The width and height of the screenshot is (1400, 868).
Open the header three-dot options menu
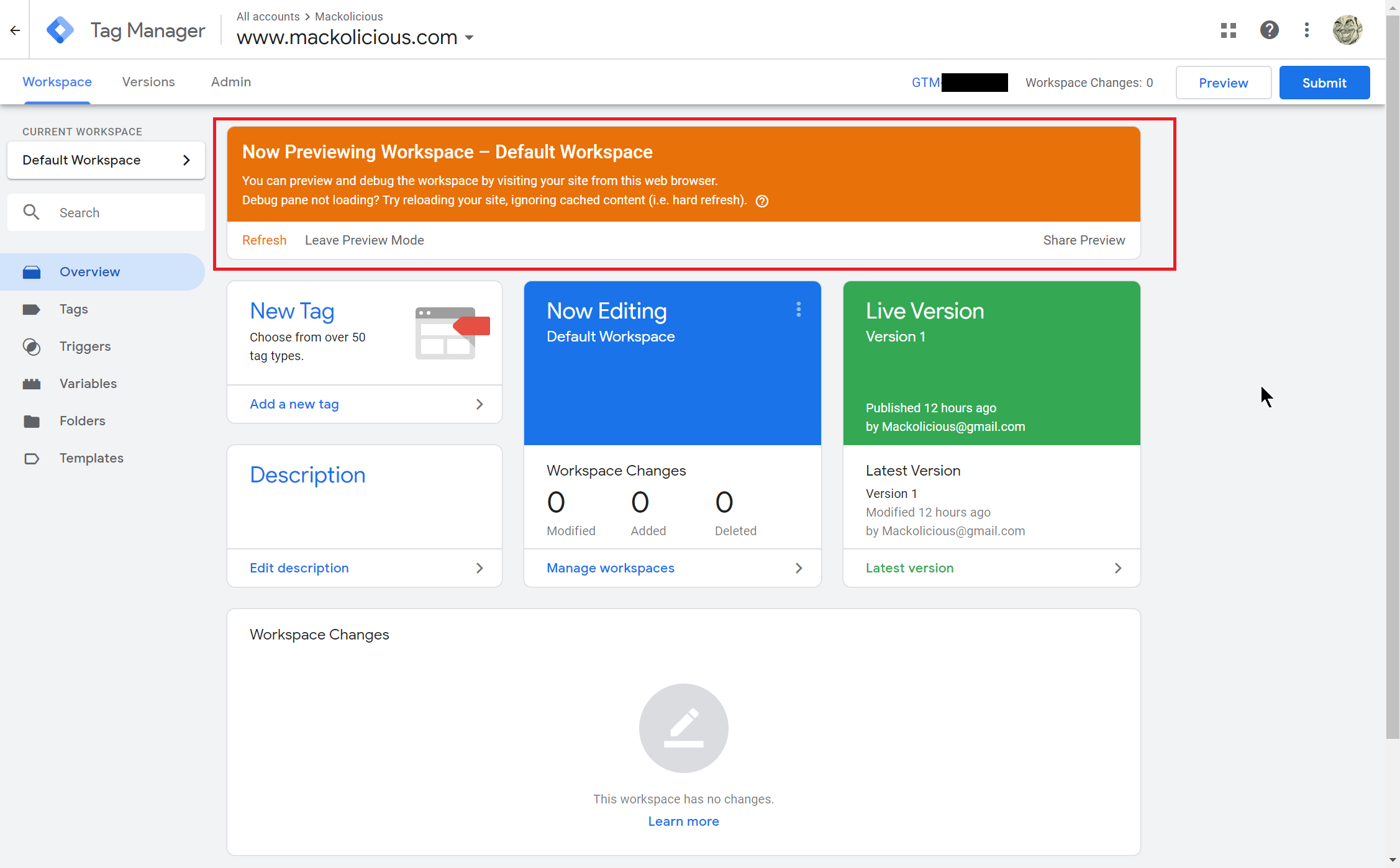[x=1307, y=30]
